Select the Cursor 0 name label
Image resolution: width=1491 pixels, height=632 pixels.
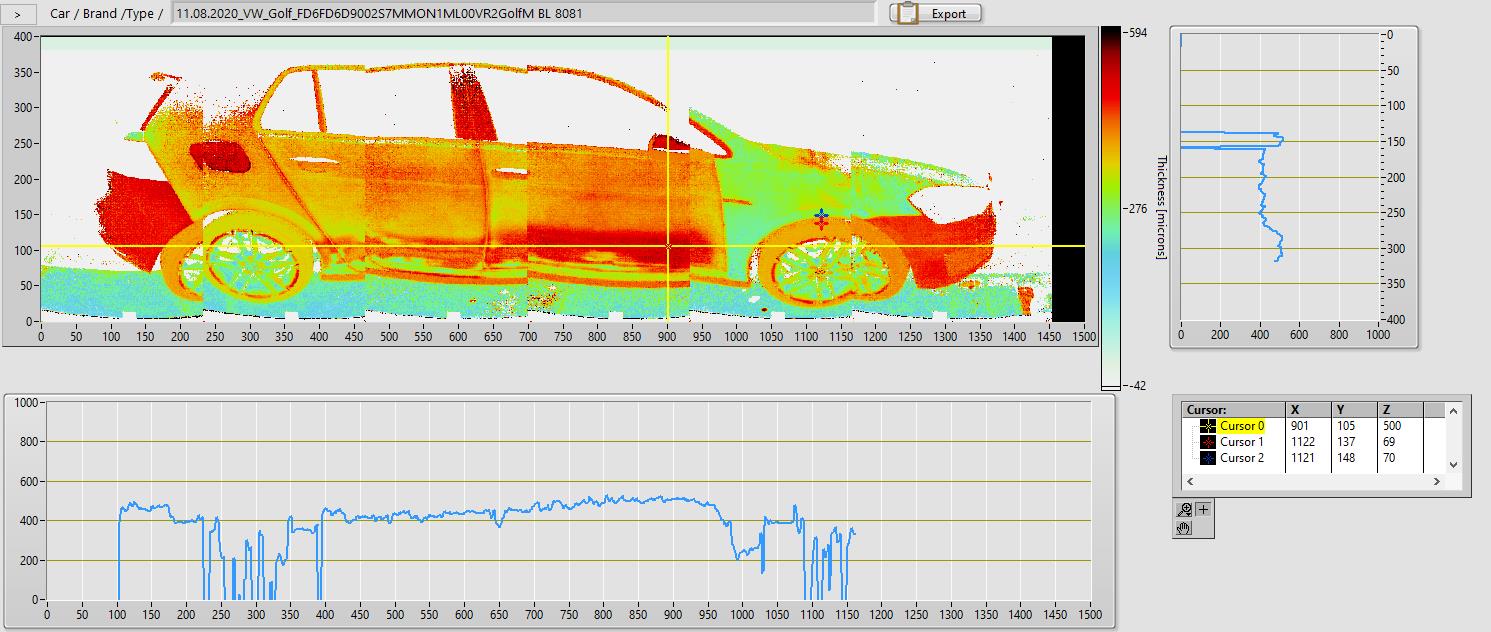pyautogui.click(x=1241, y=426)
